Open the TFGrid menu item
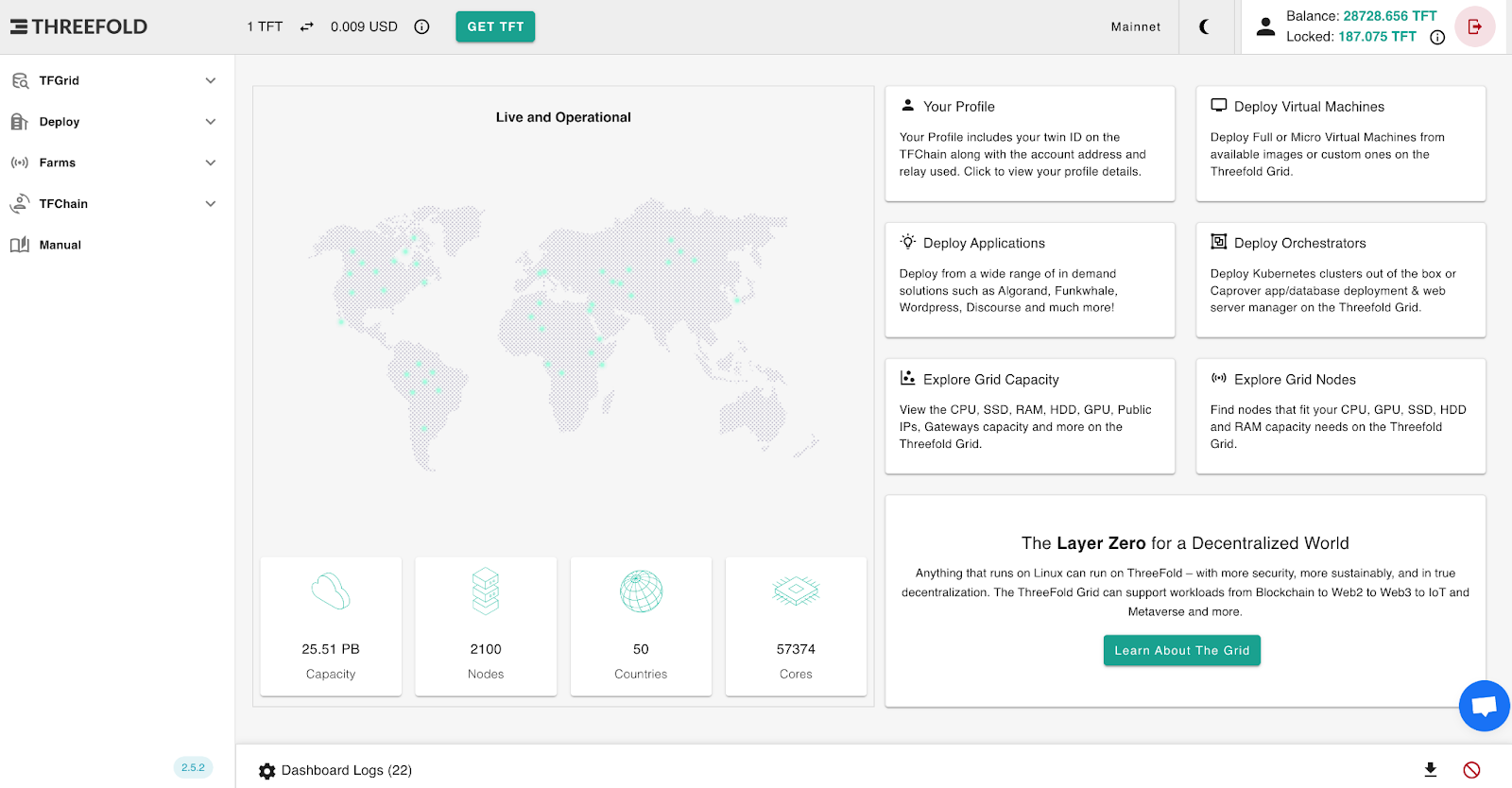Viewport: 1512px width, 788px height. point(117,80)
